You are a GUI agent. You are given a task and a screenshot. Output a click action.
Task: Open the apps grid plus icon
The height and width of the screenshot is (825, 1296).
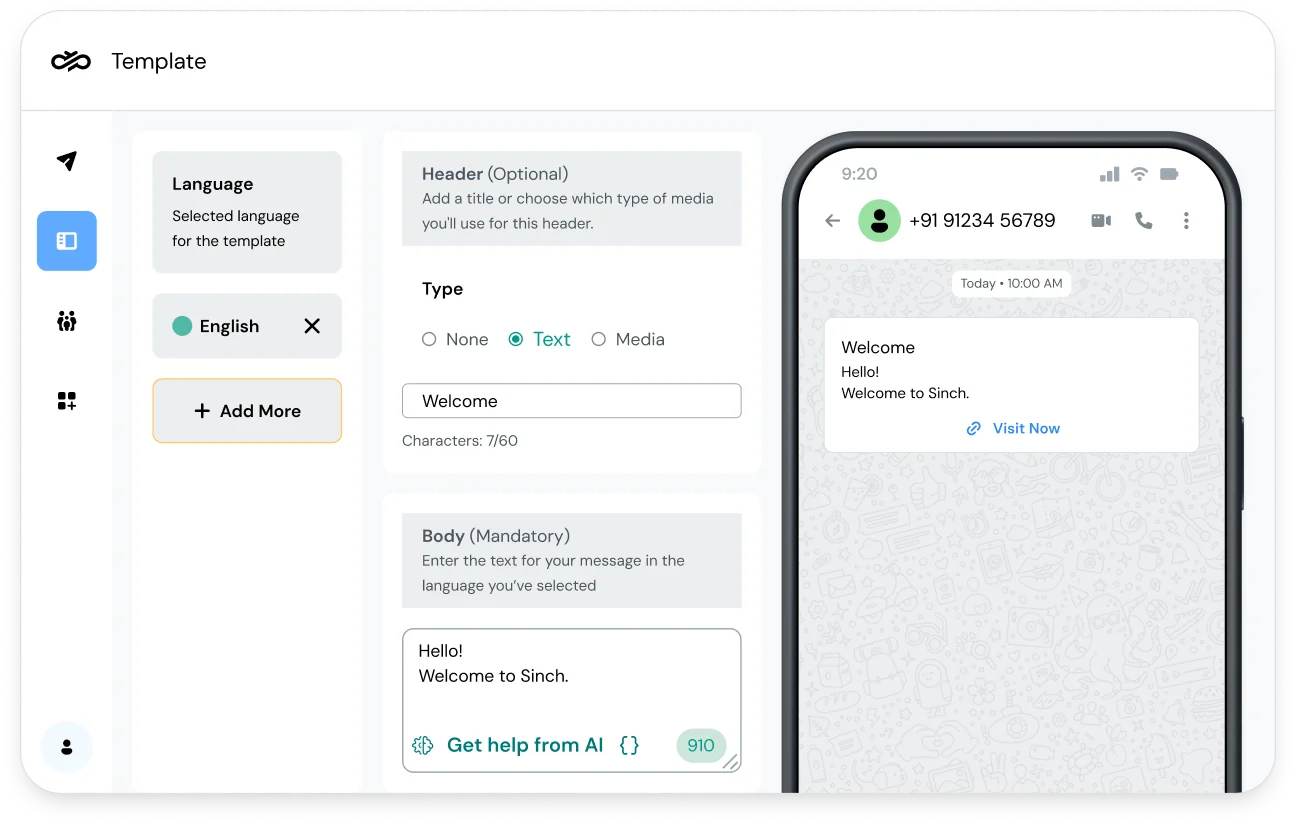click(x=67, y=401)
